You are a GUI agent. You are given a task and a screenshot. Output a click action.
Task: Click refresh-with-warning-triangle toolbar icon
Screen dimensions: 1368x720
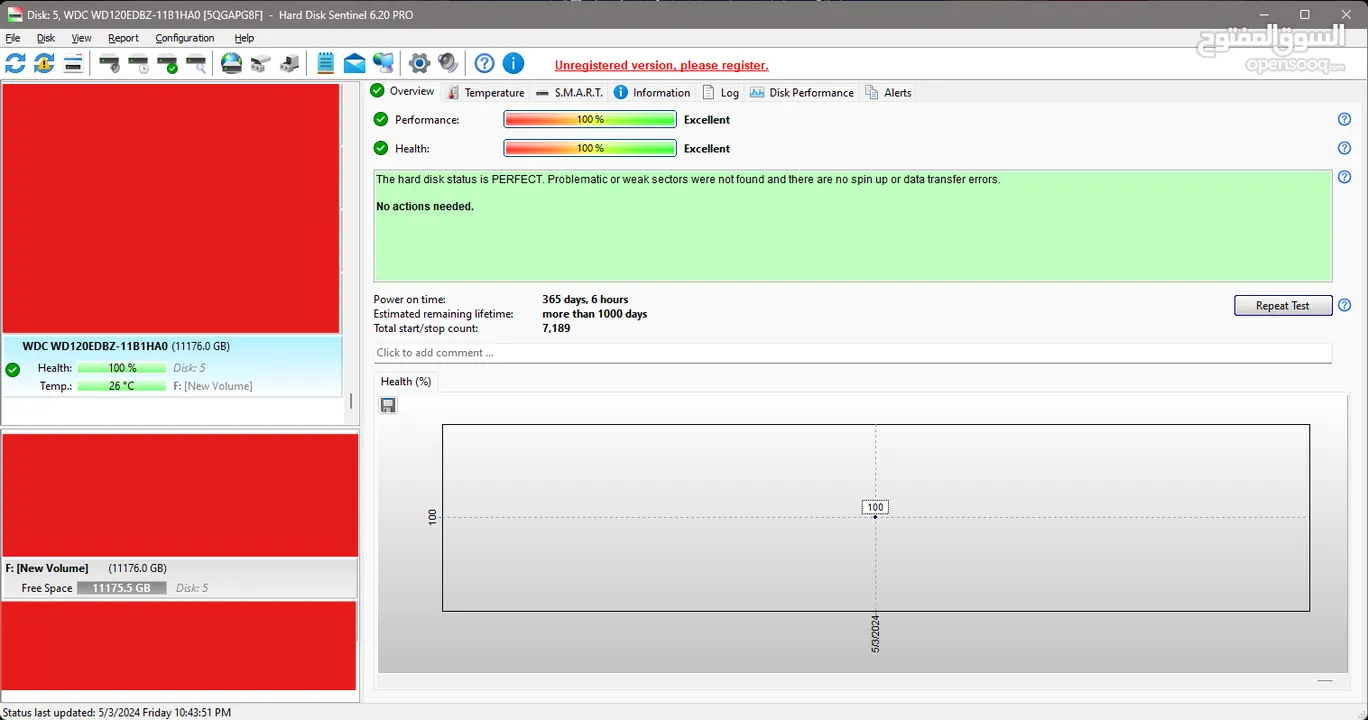pyautogui.click(x=44, y=64)
